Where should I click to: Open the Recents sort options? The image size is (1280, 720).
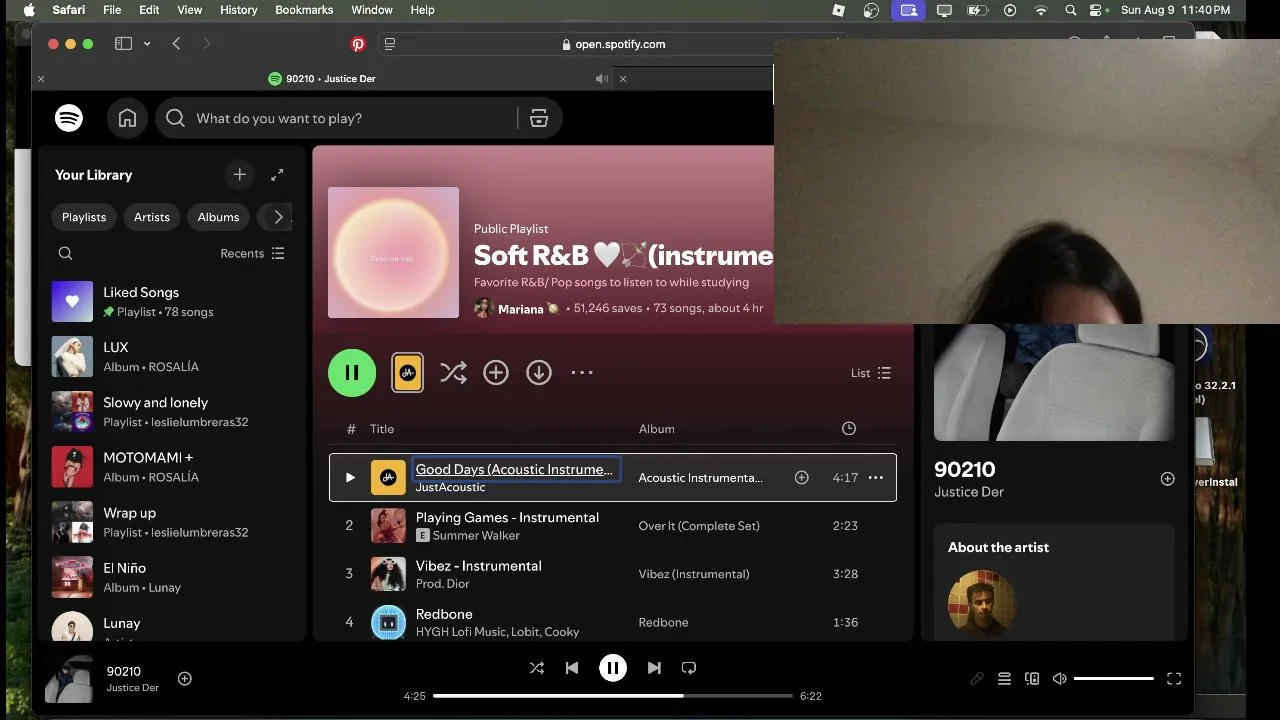click(252, 253)
